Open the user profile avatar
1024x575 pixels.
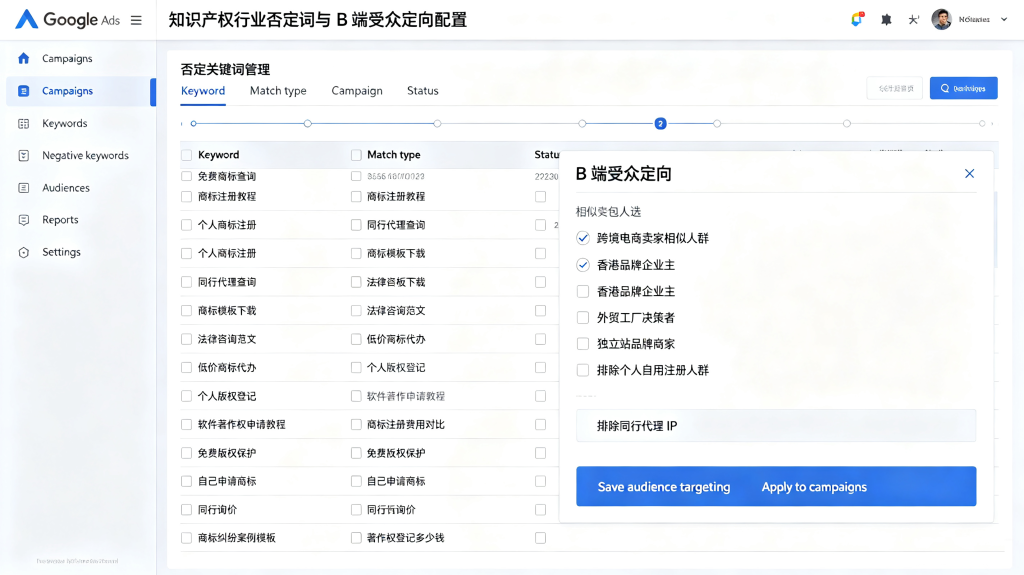941,20
